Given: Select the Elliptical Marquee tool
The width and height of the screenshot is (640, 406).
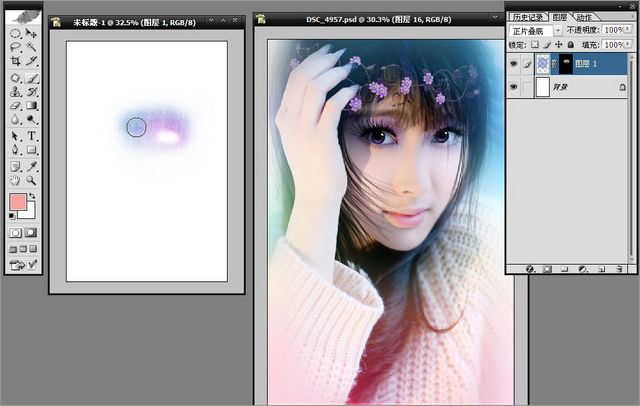Looking at the screenshot, I should (15, 33).
